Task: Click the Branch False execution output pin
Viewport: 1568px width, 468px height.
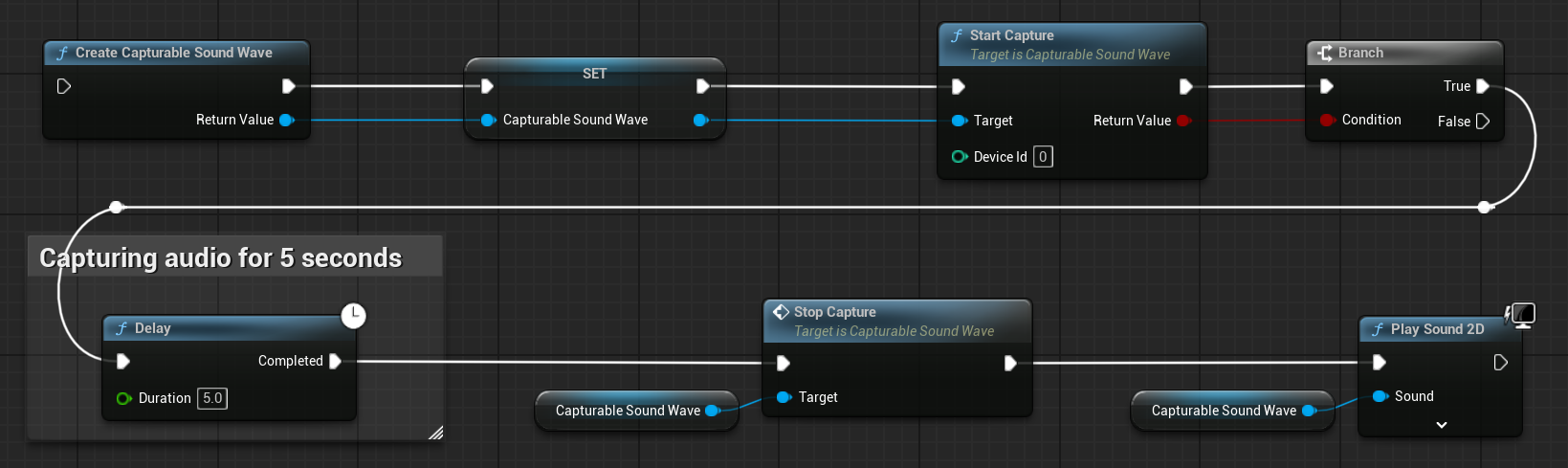Action: (x=1483, y=121)
